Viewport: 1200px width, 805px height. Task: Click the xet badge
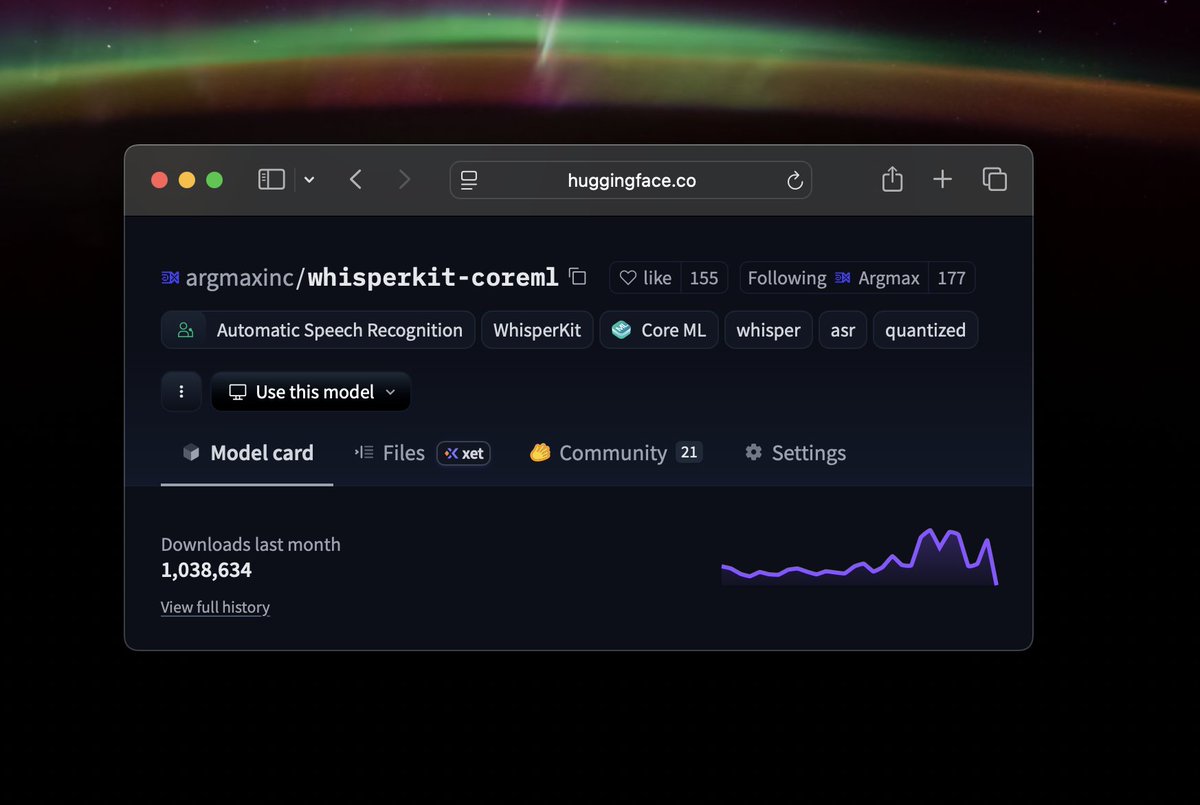[x=464, y=453]
